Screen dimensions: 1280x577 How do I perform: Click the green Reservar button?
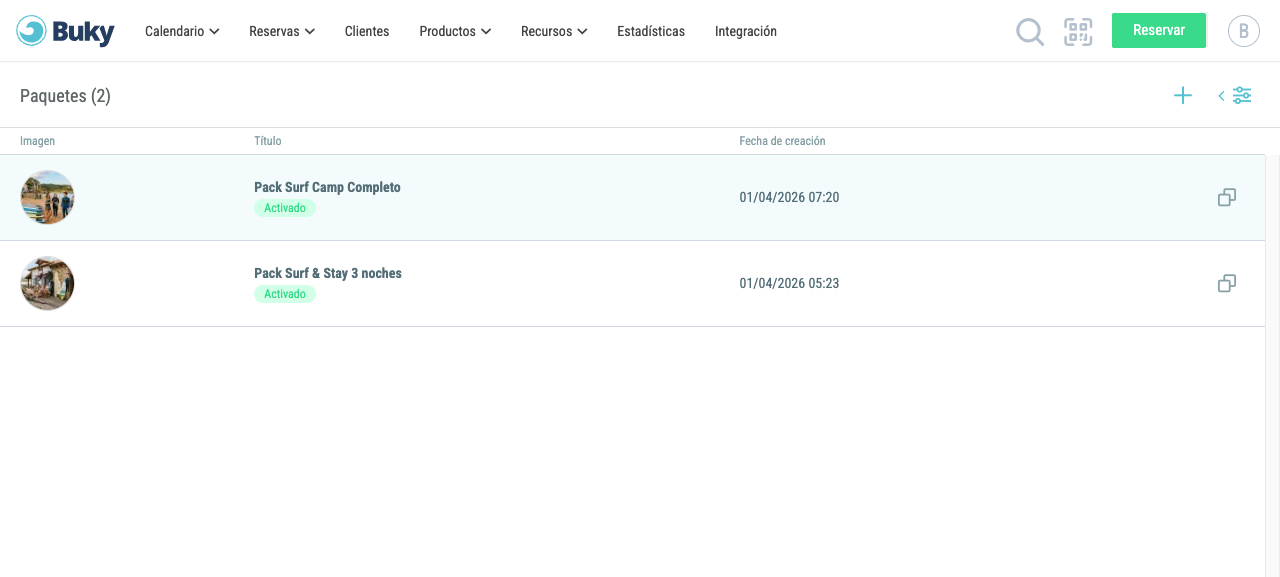1159,30
